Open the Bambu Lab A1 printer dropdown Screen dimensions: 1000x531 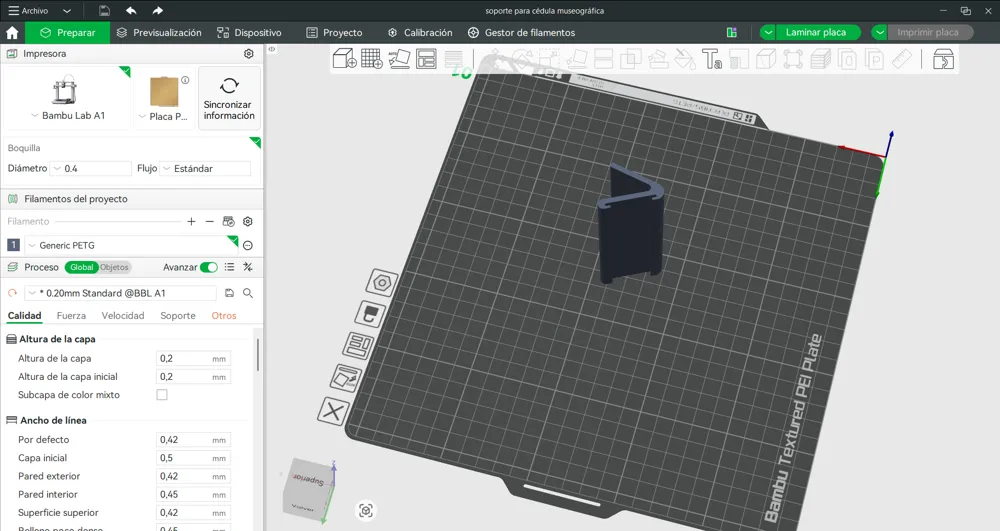point(68,115)
